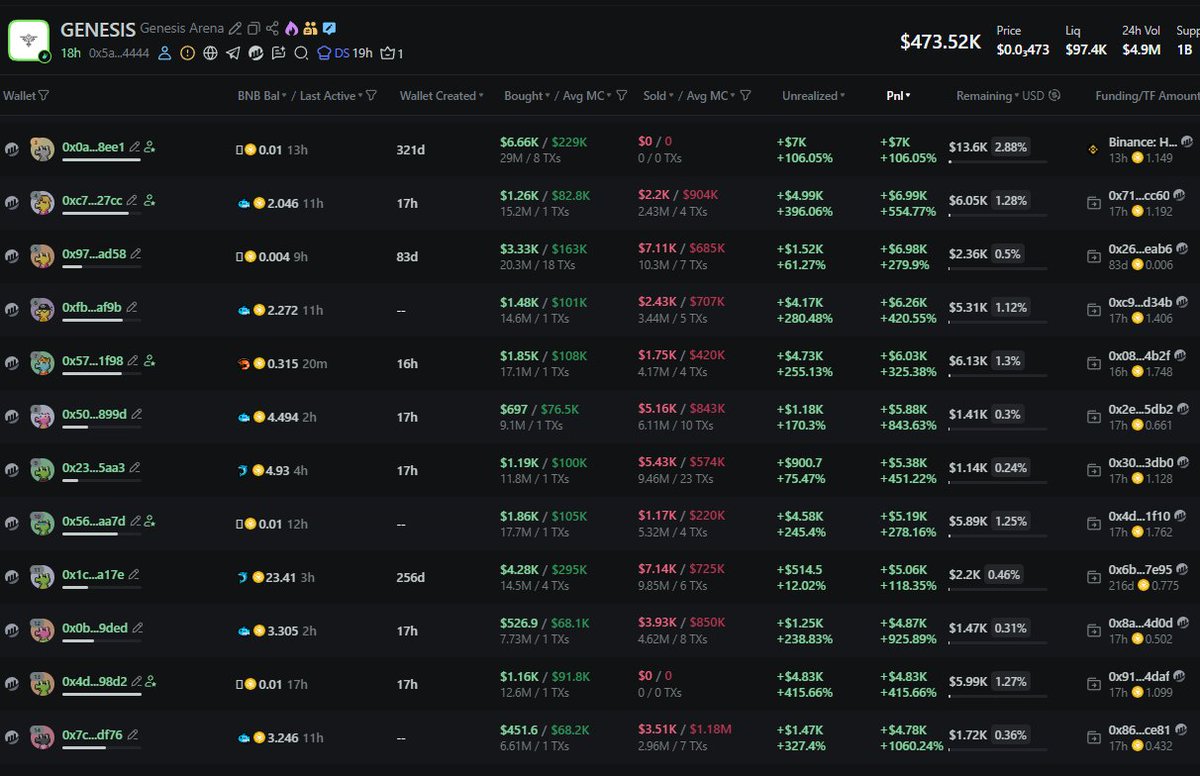The width and height of the screenshot is (1200, 776).
Task: Expand the Wallet Created sort arrow
Action: 481,96
